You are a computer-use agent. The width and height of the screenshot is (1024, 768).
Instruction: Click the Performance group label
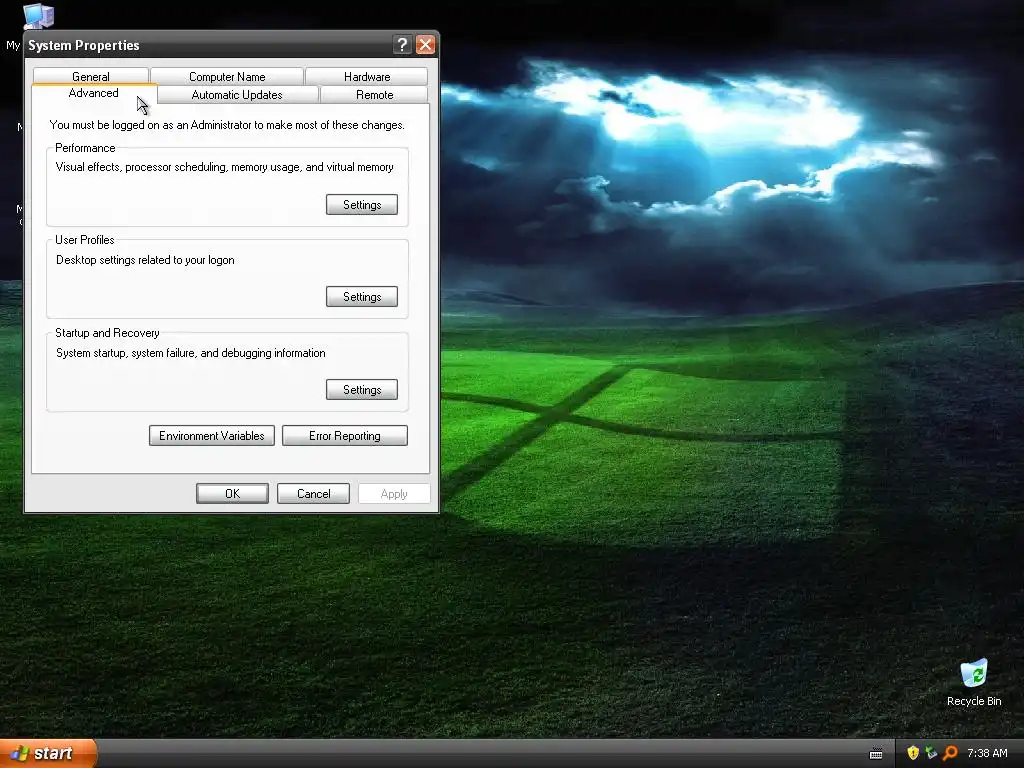point(85,148)
